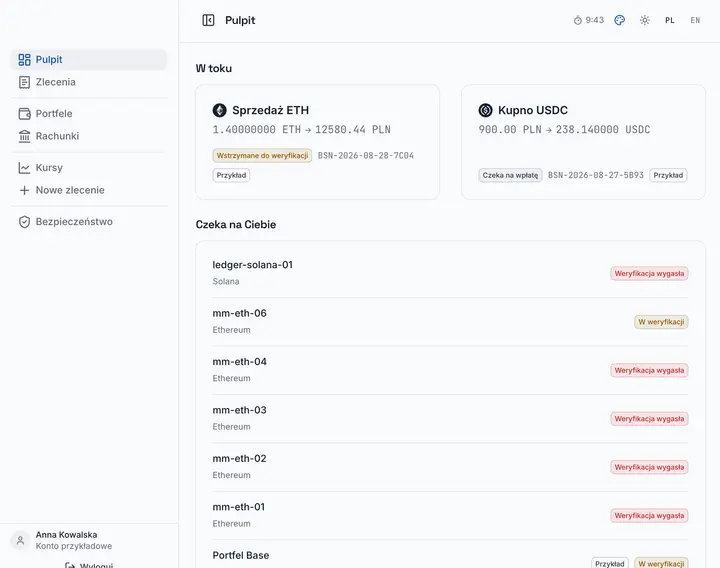Click Weryfikacja wygasła badge for mm-eth-01
Viewport: 720px width, 568px height.
(649, 516)
